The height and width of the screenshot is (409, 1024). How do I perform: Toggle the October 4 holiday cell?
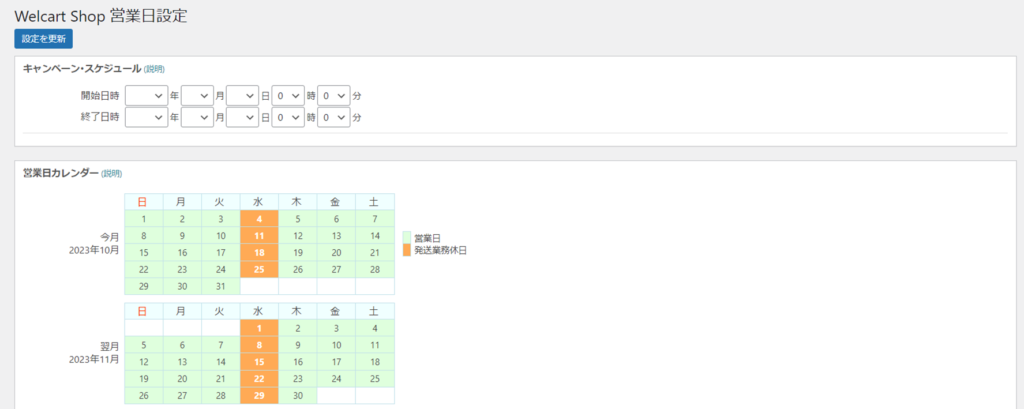click(259, 218)
